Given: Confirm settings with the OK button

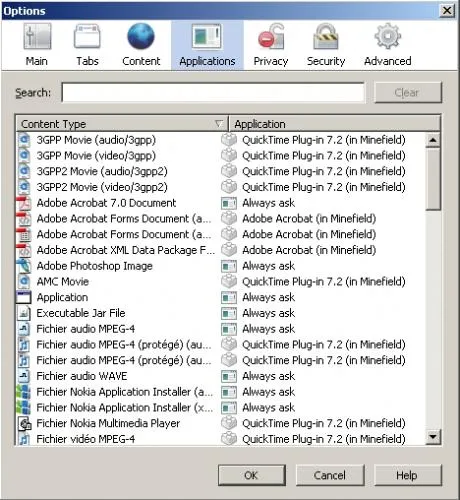Looking at the screenshot, I should [252, 475].
